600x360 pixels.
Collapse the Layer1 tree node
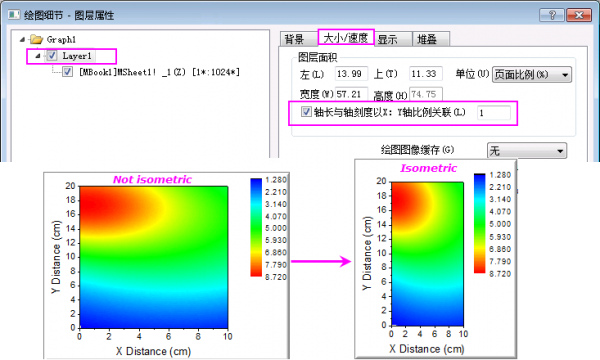click(38, 56)
